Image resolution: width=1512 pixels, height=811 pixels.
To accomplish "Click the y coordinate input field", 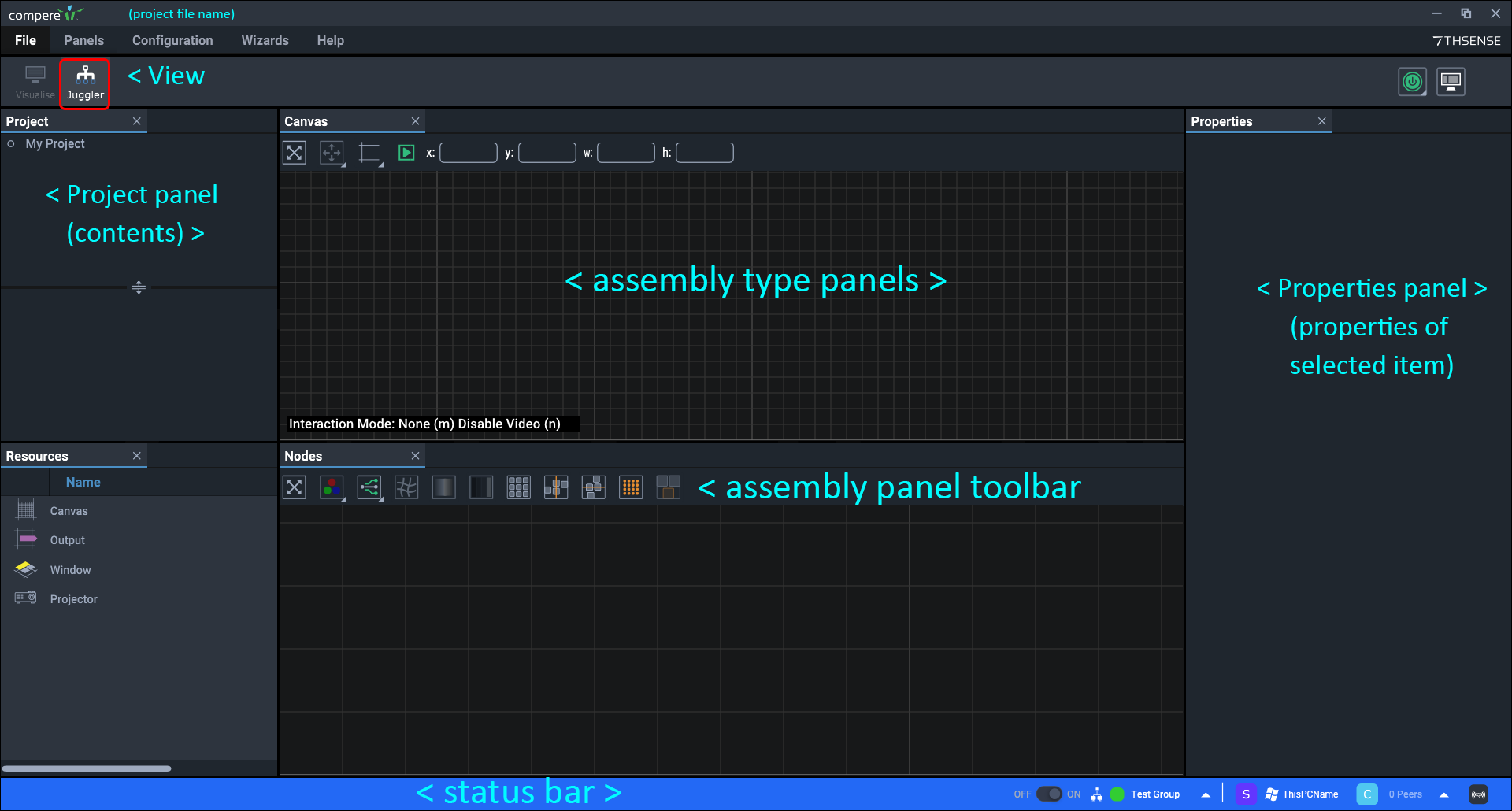I will tap(547, 153).
